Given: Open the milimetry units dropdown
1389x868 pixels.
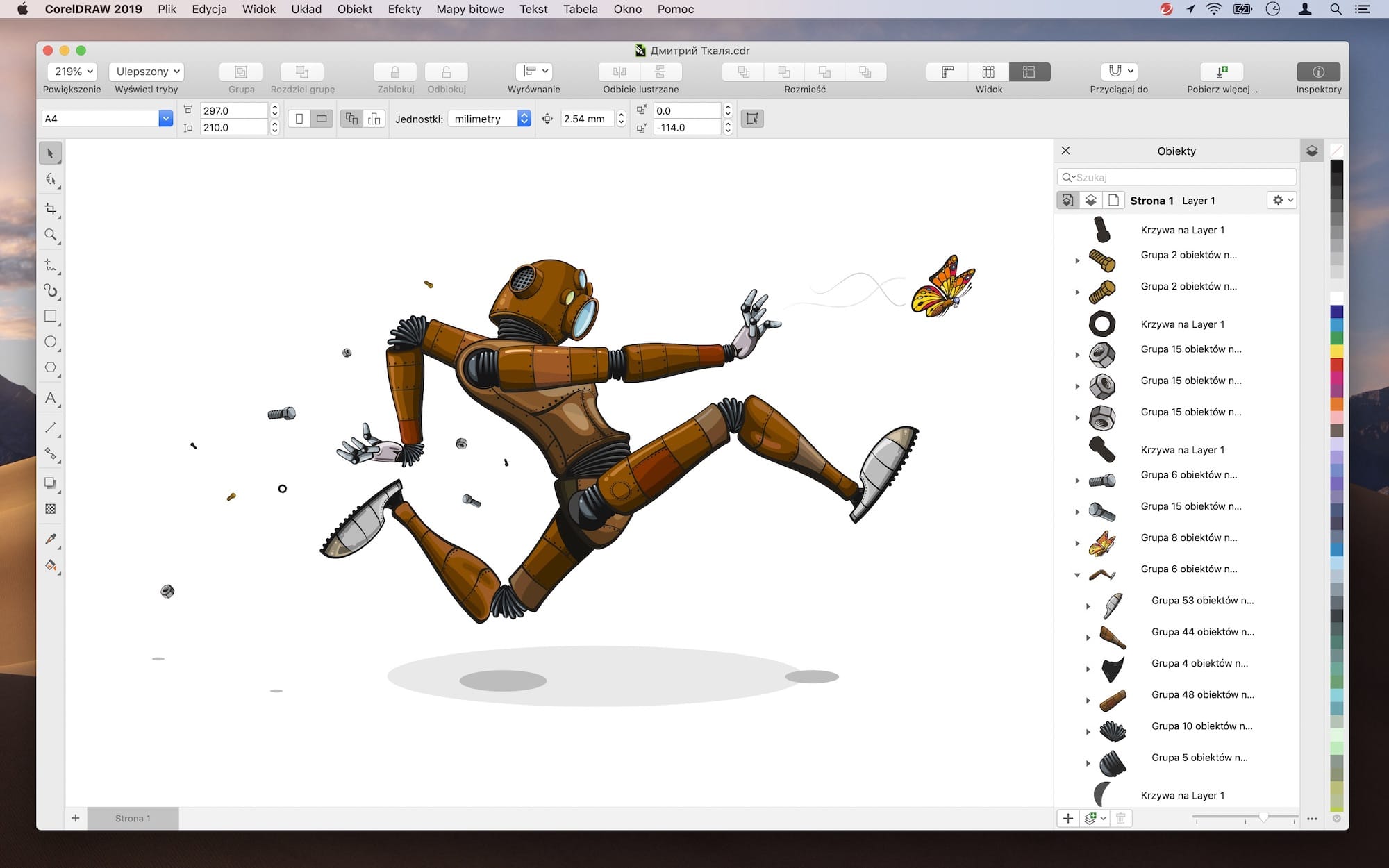Looking at the screenshot, I should tap(490, 119).
